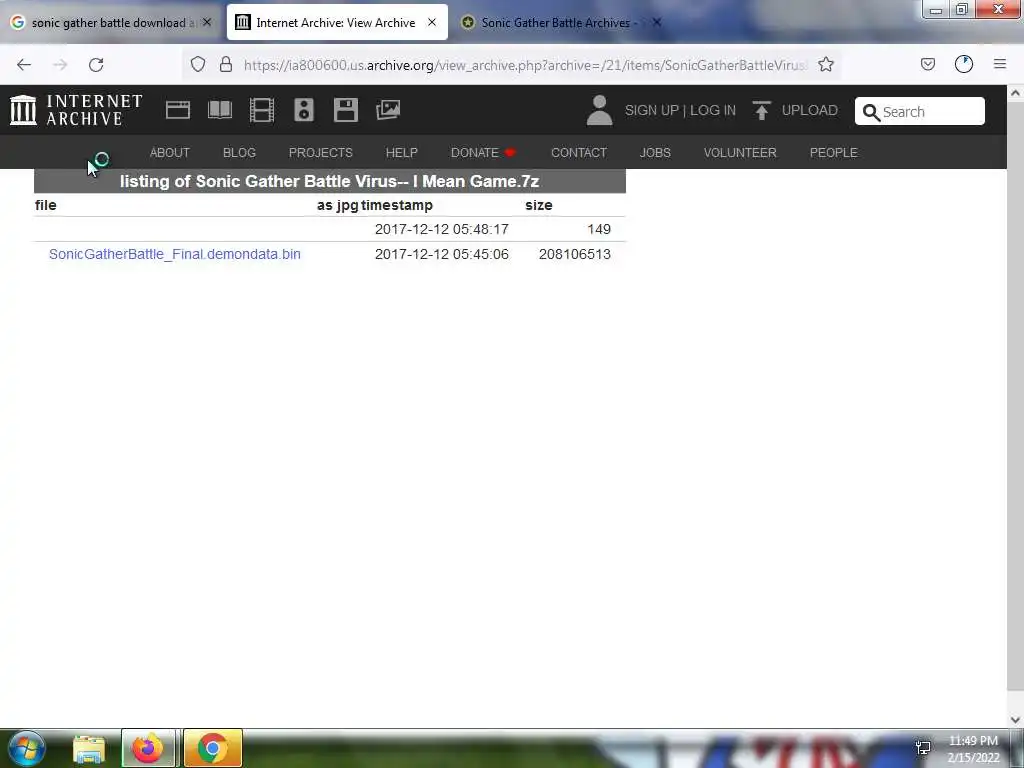Close the sonic gather battle download tab
The width and height of the screenshot is (1024, 768).
click(x=206, y=22)
